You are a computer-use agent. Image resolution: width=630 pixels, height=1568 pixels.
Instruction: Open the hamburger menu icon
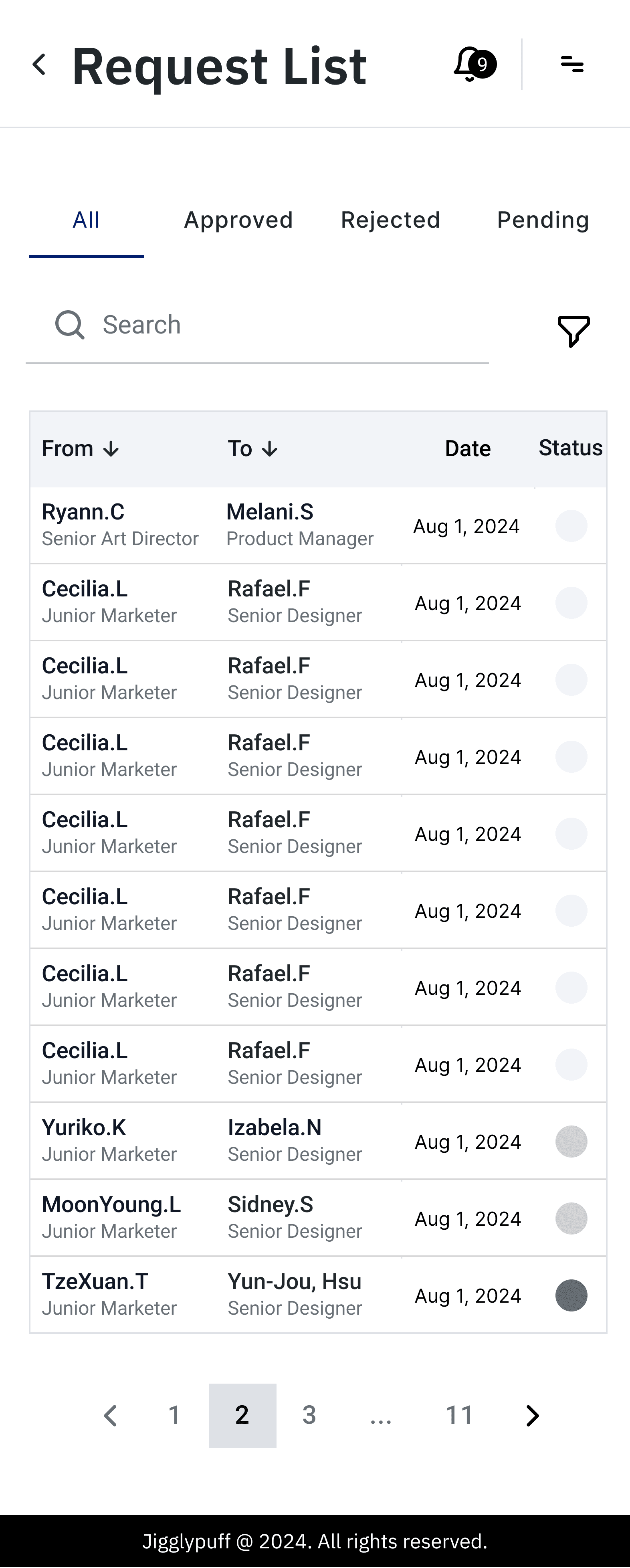pyautogui.click(x=571, y=64)
